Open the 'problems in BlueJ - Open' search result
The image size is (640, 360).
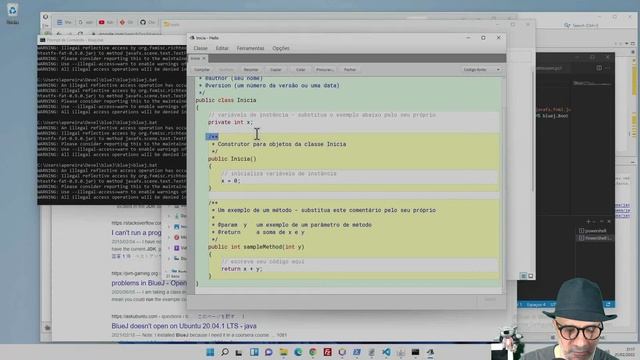pyautogui.click(x=149, y=283)
